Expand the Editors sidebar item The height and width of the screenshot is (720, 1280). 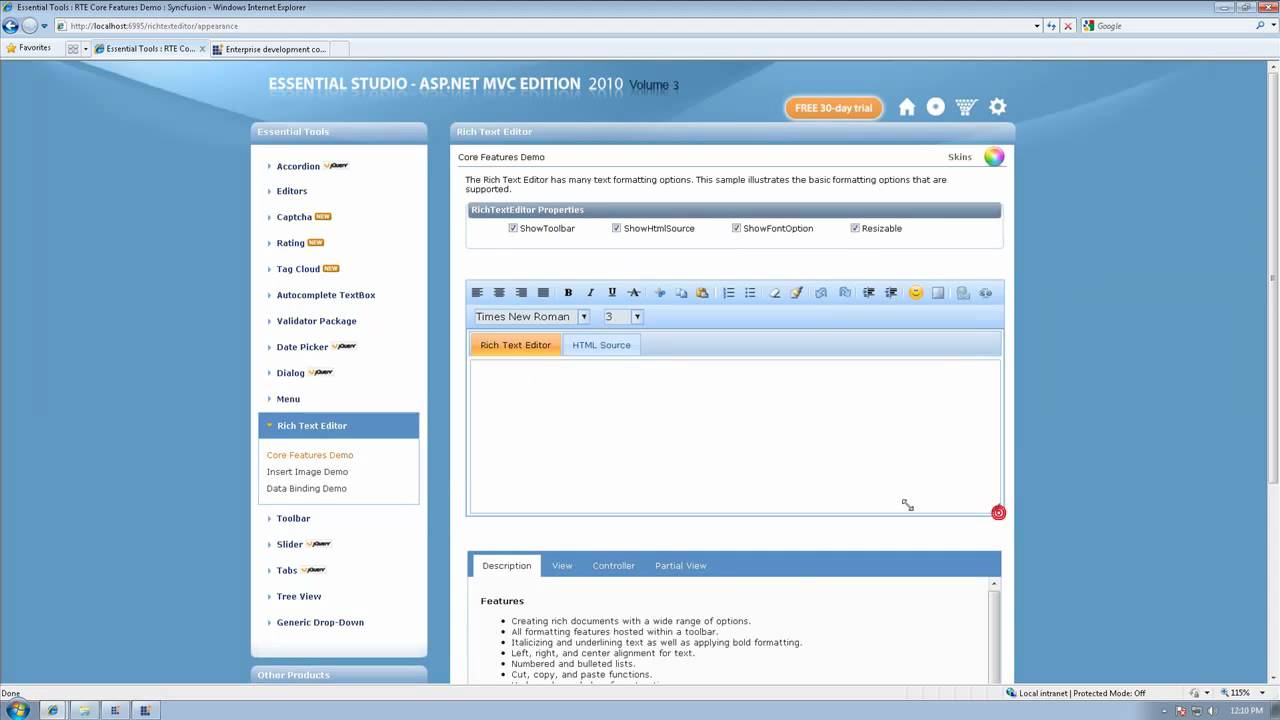pos(292,191)
